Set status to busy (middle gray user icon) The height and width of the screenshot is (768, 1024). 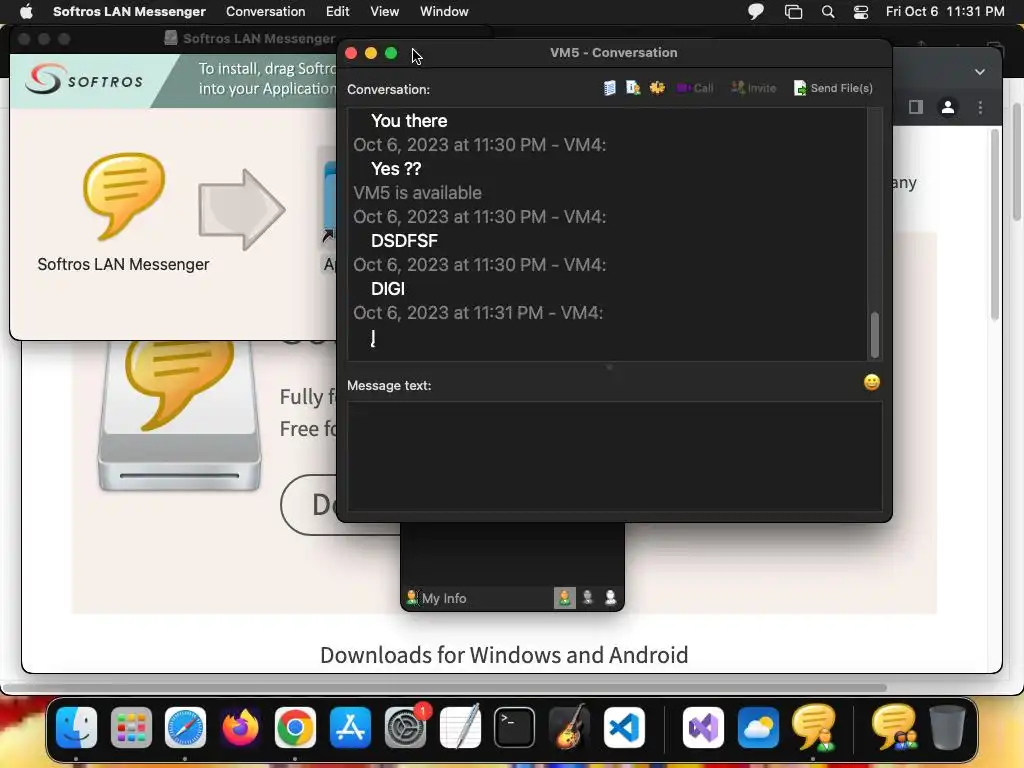click(x=588, y=598)
